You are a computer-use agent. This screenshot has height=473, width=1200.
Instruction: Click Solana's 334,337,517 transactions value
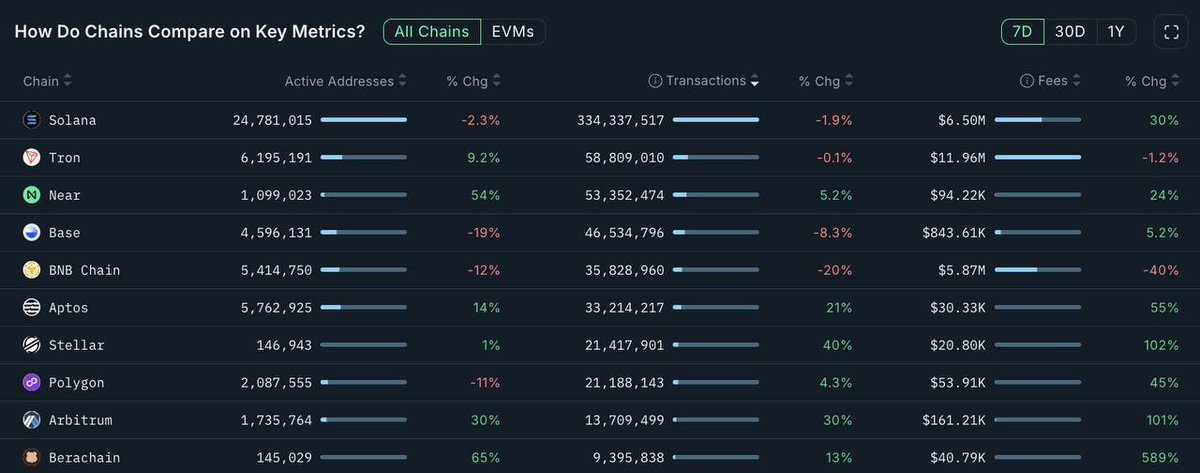620,120
